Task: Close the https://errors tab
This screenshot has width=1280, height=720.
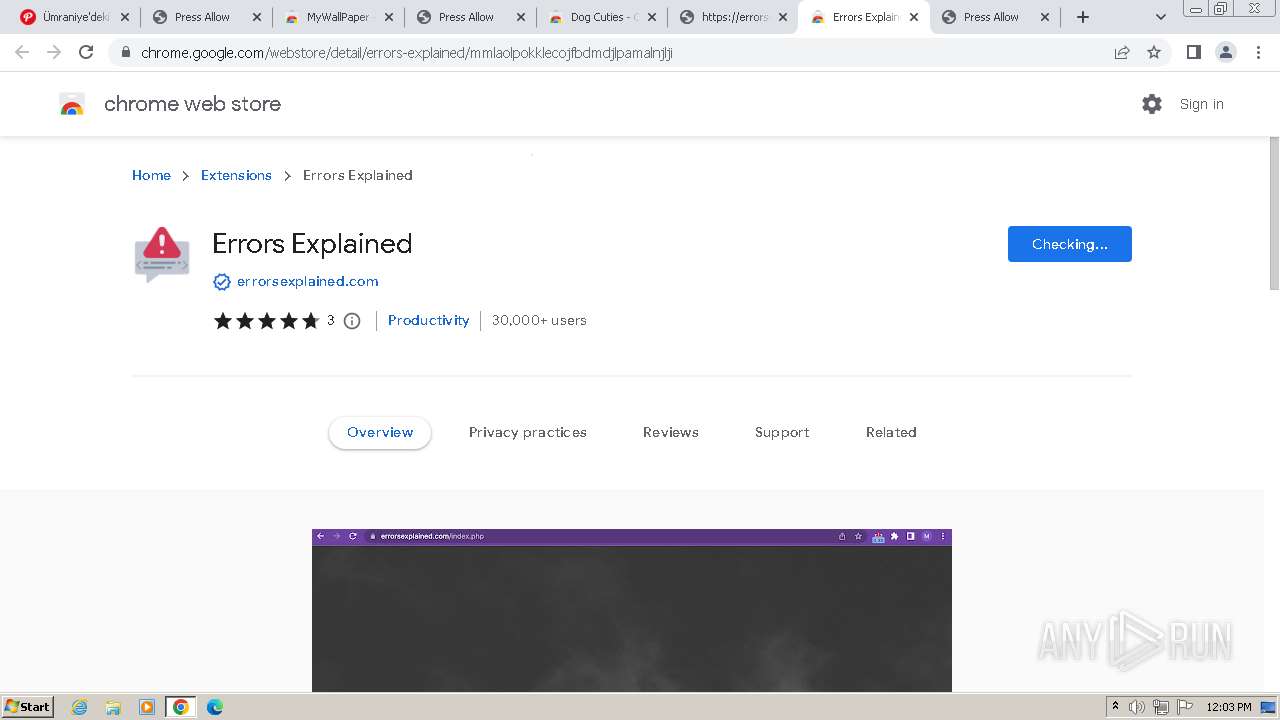Action: click(x=783, y=17)
